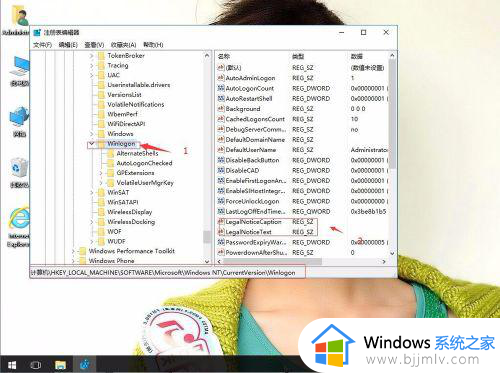This screenshot has width=500, height=373.
Task: Click the AutoLogonCount DWORD value icon
Action: click(221, 88)
